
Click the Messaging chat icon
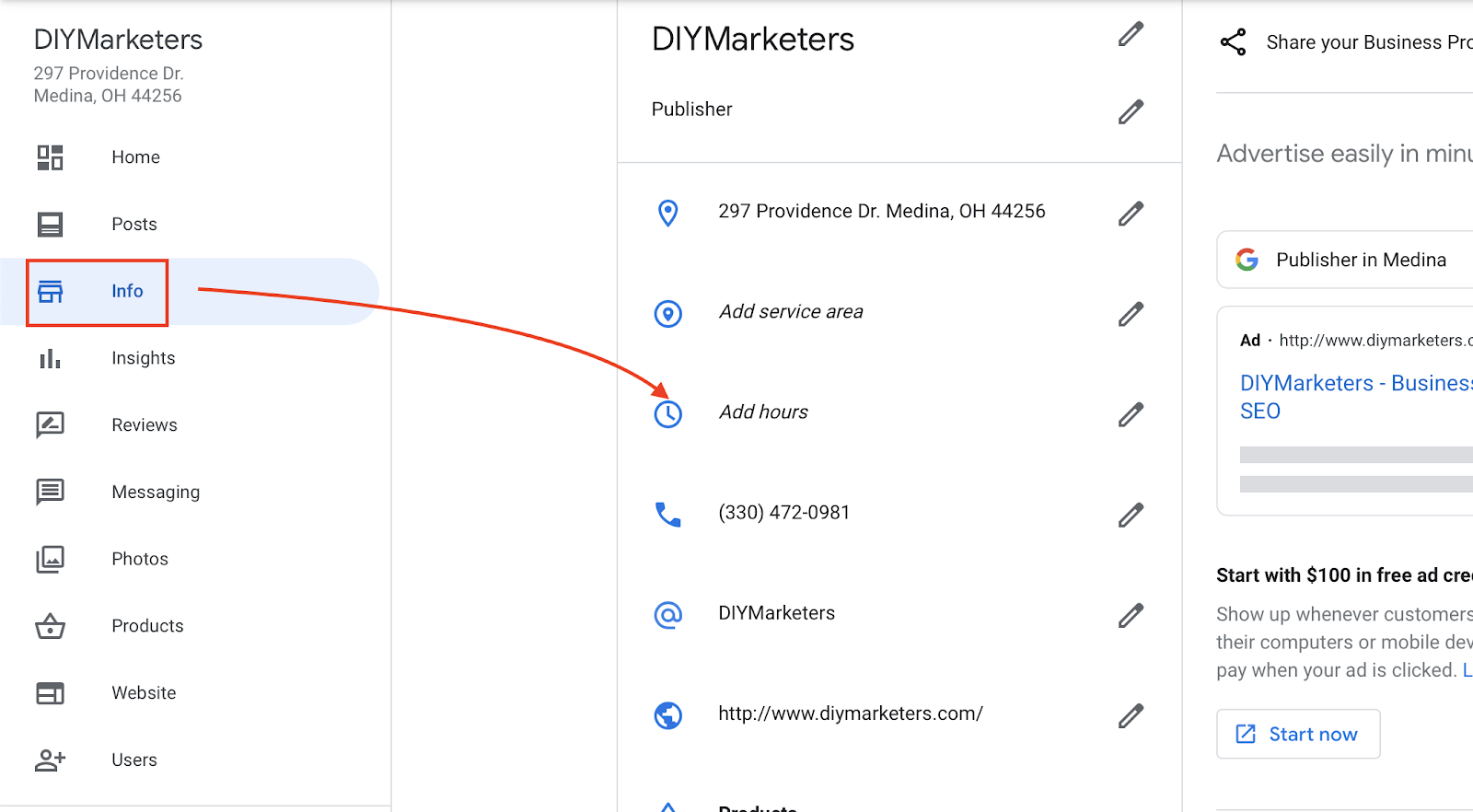(50, 493)
